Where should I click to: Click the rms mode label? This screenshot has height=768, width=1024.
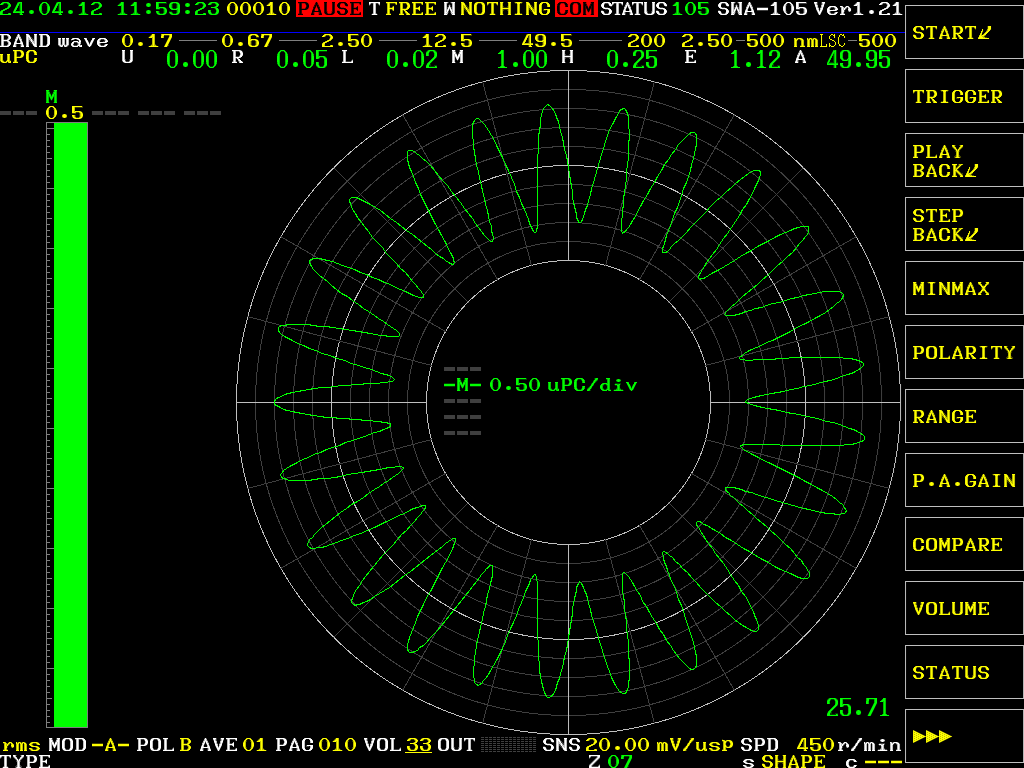[21, 745]
